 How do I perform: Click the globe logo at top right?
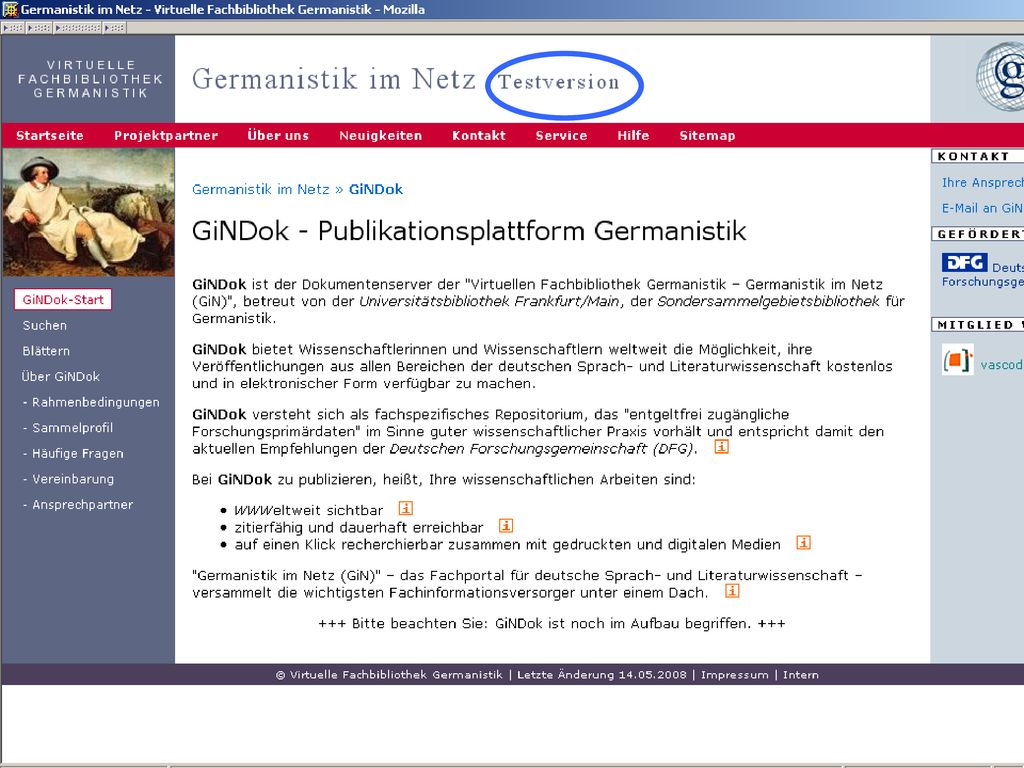1000,76
